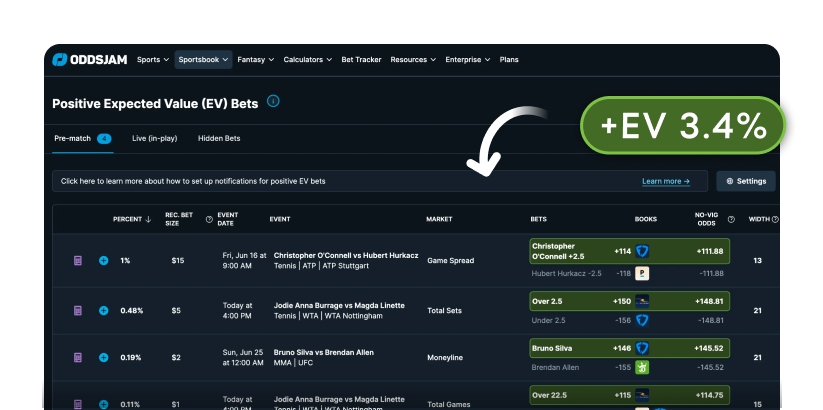Add the 1% O'Connell bet with plus icon

103,261
